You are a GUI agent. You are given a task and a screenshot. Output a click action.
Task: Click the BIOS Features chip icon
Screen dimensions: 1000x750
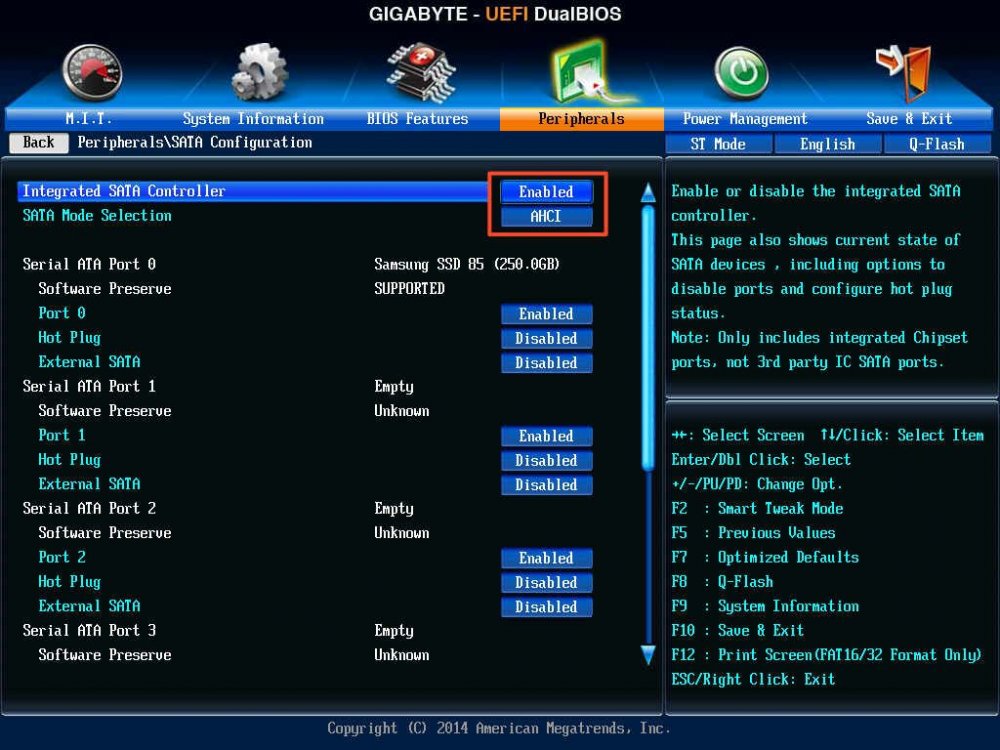pos(422,72)
